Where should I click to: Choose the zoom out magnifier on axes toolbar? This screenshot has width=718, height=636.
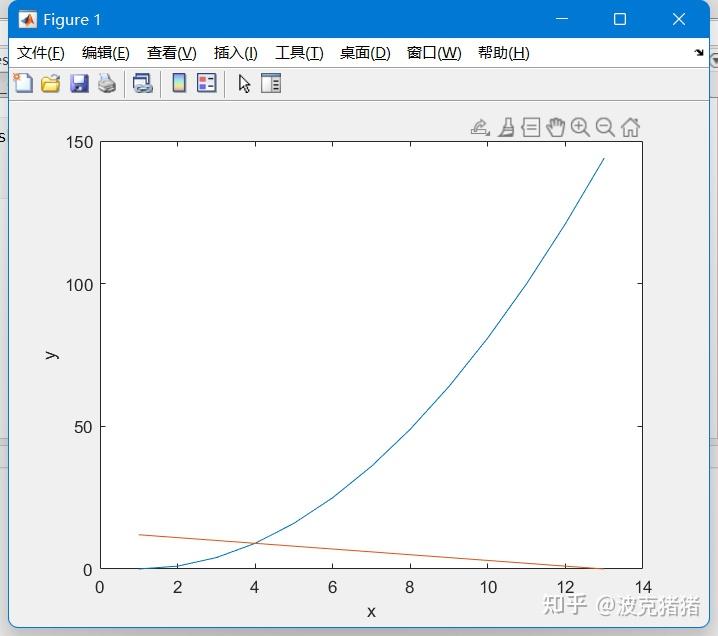[605, 127]
